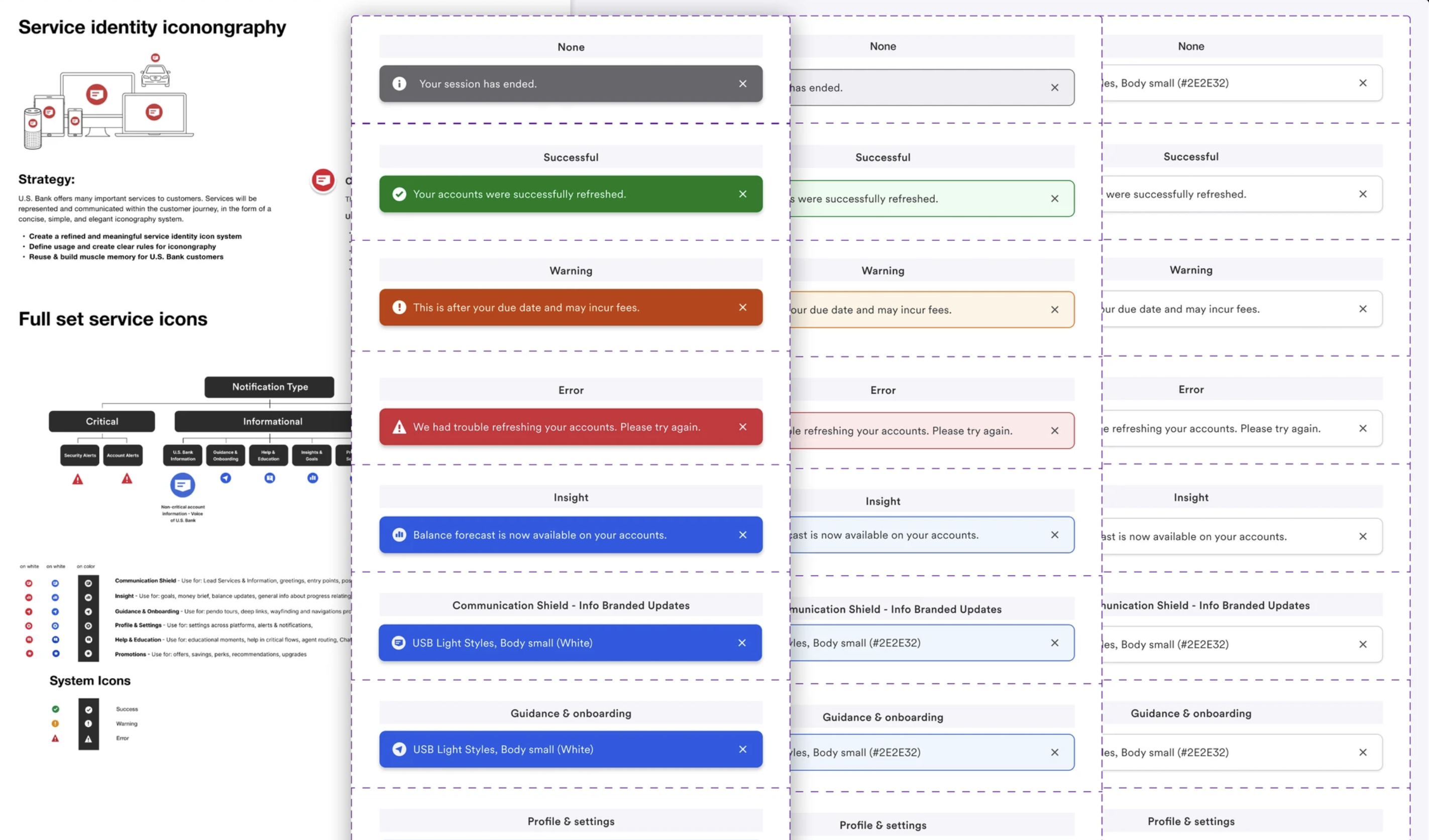
Task: Click large blue chat icon under U.S. Bank Information
Action: tap(183, 485)
